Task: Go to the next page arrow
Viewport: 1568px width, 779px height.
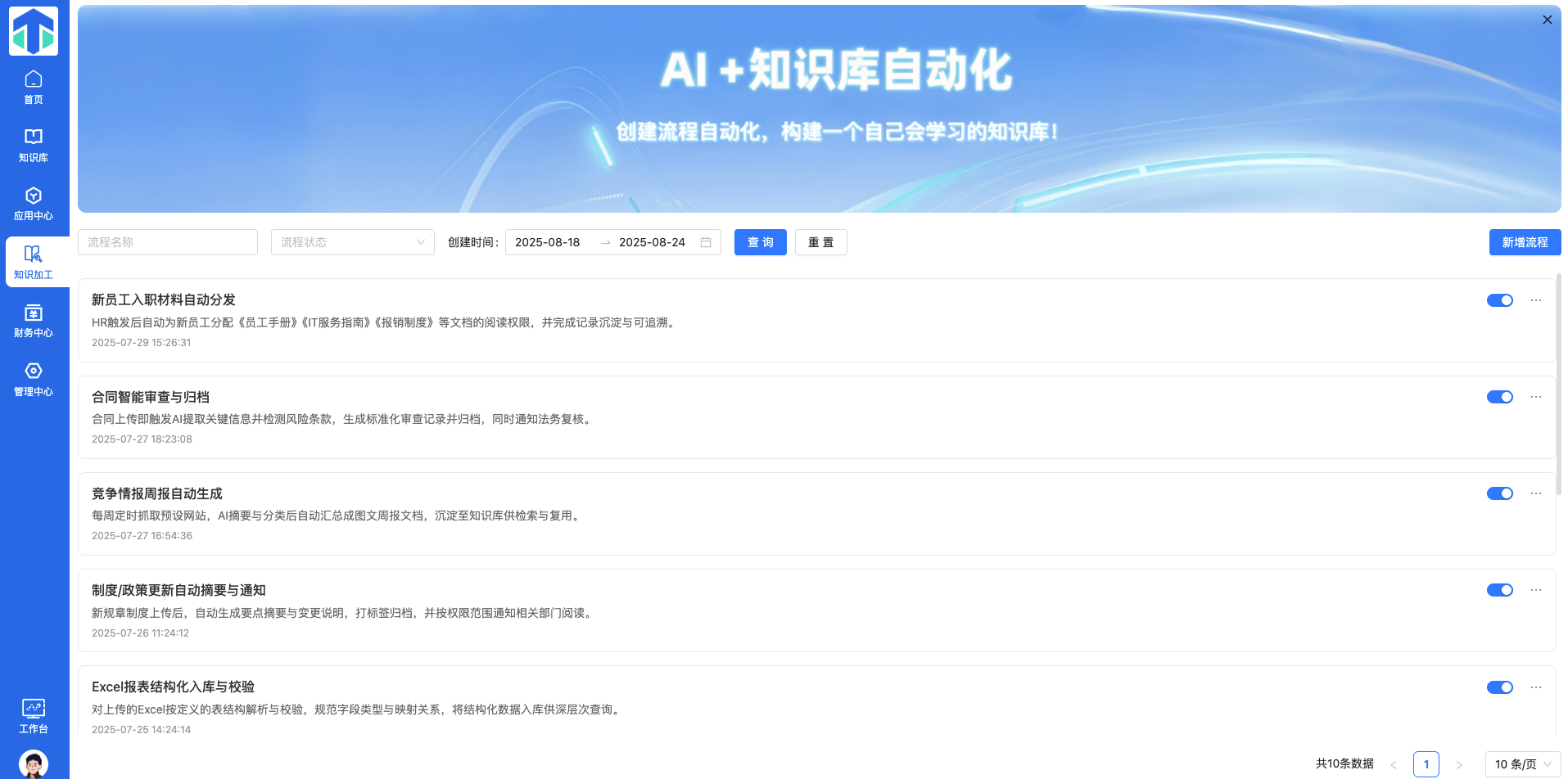Action: click(x=1459, y=764)
